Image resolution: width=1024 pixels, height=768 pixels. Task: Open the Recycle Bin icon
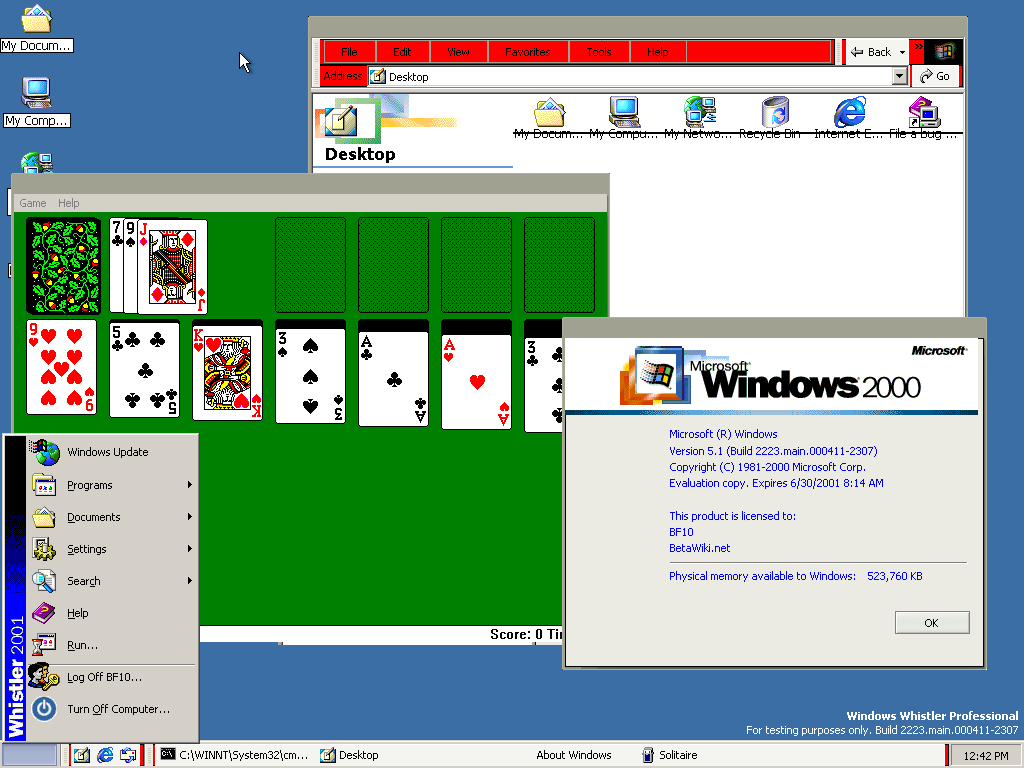(x=774, y=118)
